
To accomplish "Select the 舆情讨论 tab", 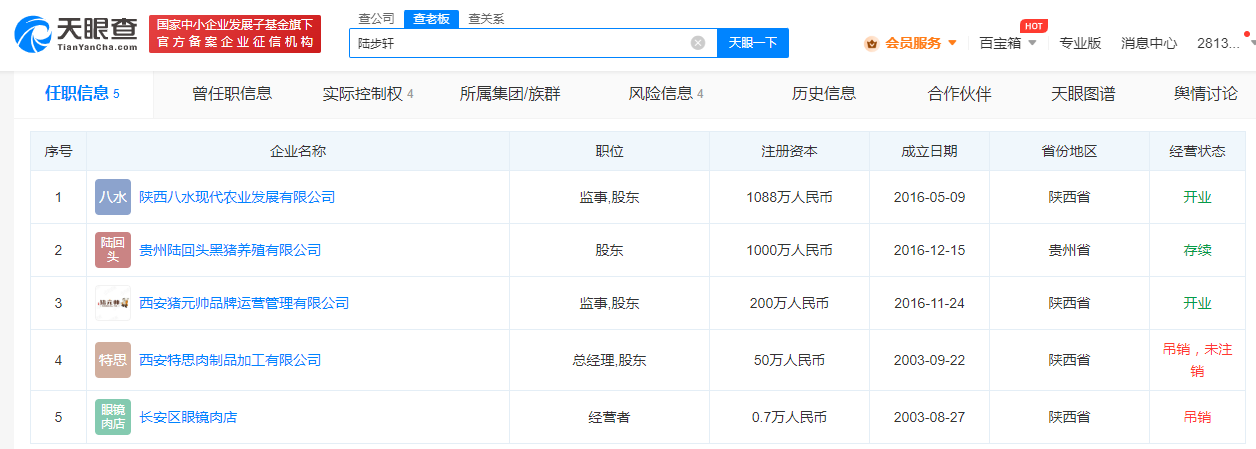I will point(1206,94).
